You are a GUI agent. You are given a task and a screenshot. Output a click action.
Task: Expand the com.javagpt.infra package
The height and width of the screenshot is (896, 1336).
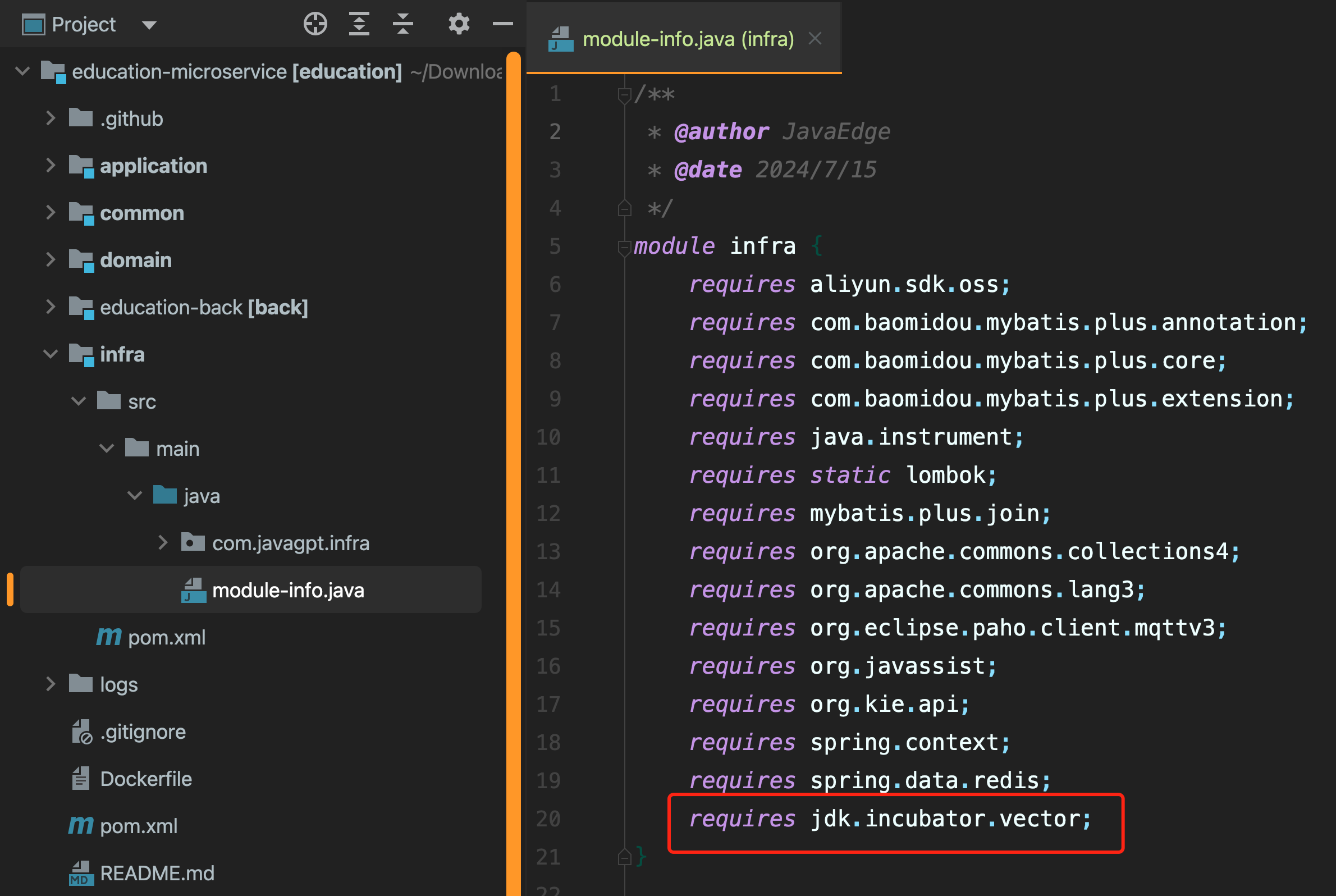tap(163, 543)
